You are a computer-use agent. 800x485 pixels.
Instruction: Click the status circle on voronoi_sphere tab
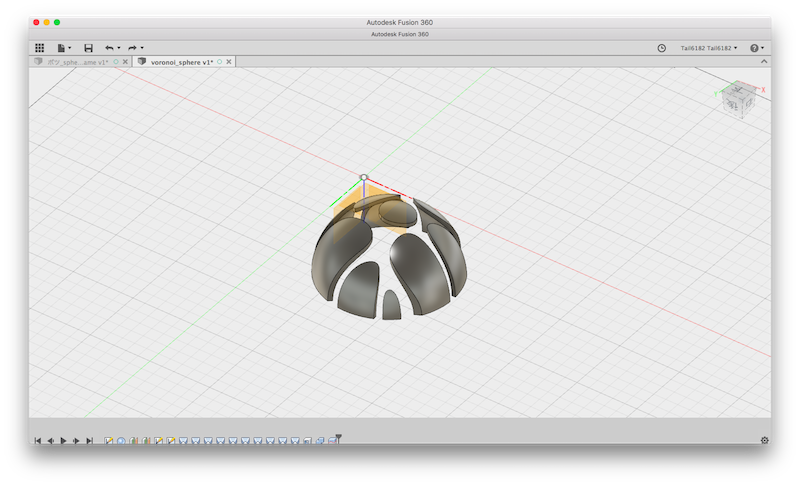click(219, 62)
